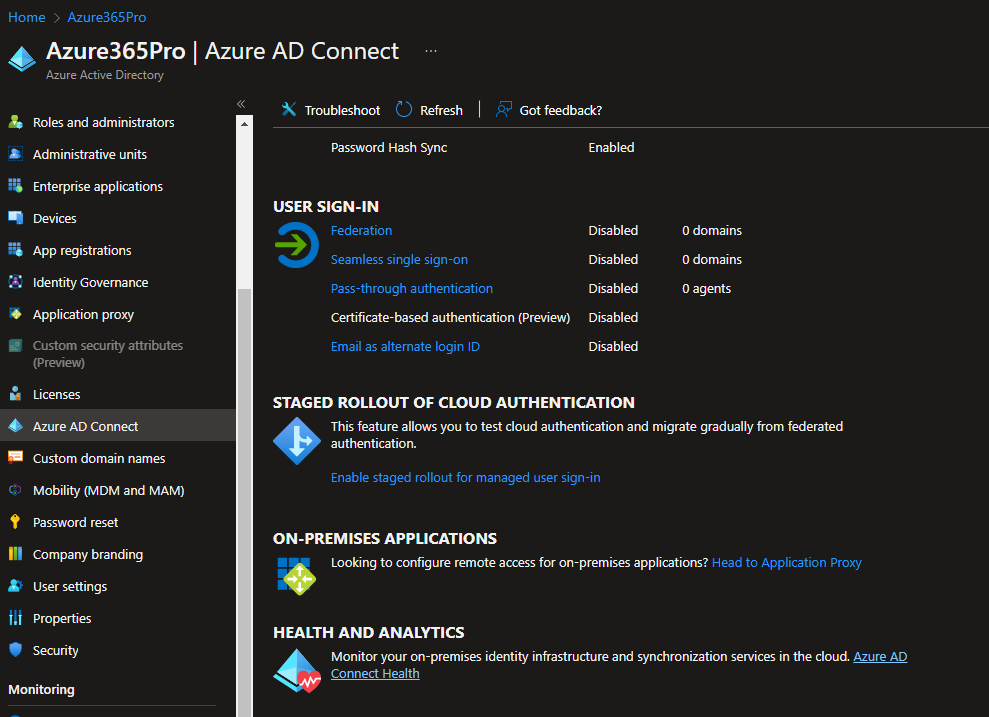Click the App registrations icon
This screenshot has height=717, width=989.
16,250
